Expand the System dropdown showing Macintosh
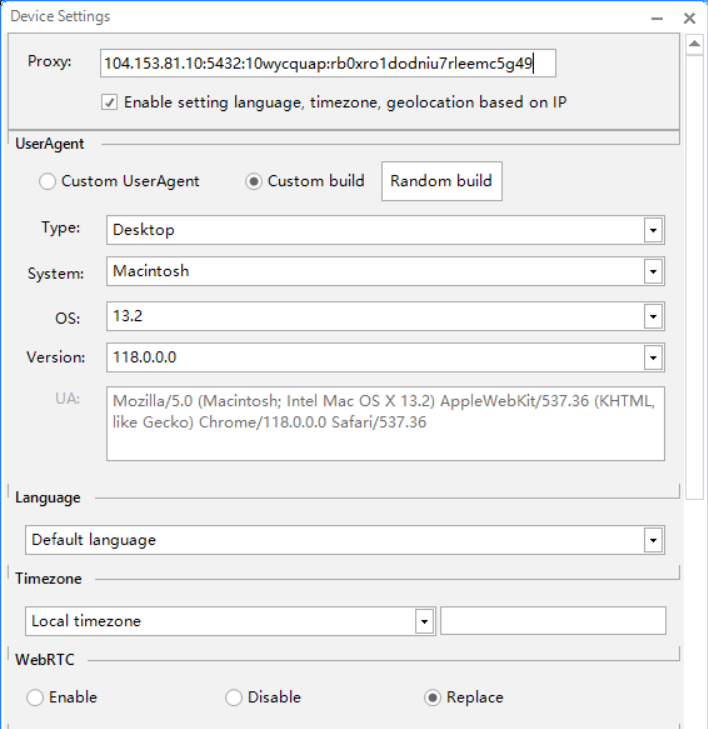708x729 pixels. pos(653,272)
